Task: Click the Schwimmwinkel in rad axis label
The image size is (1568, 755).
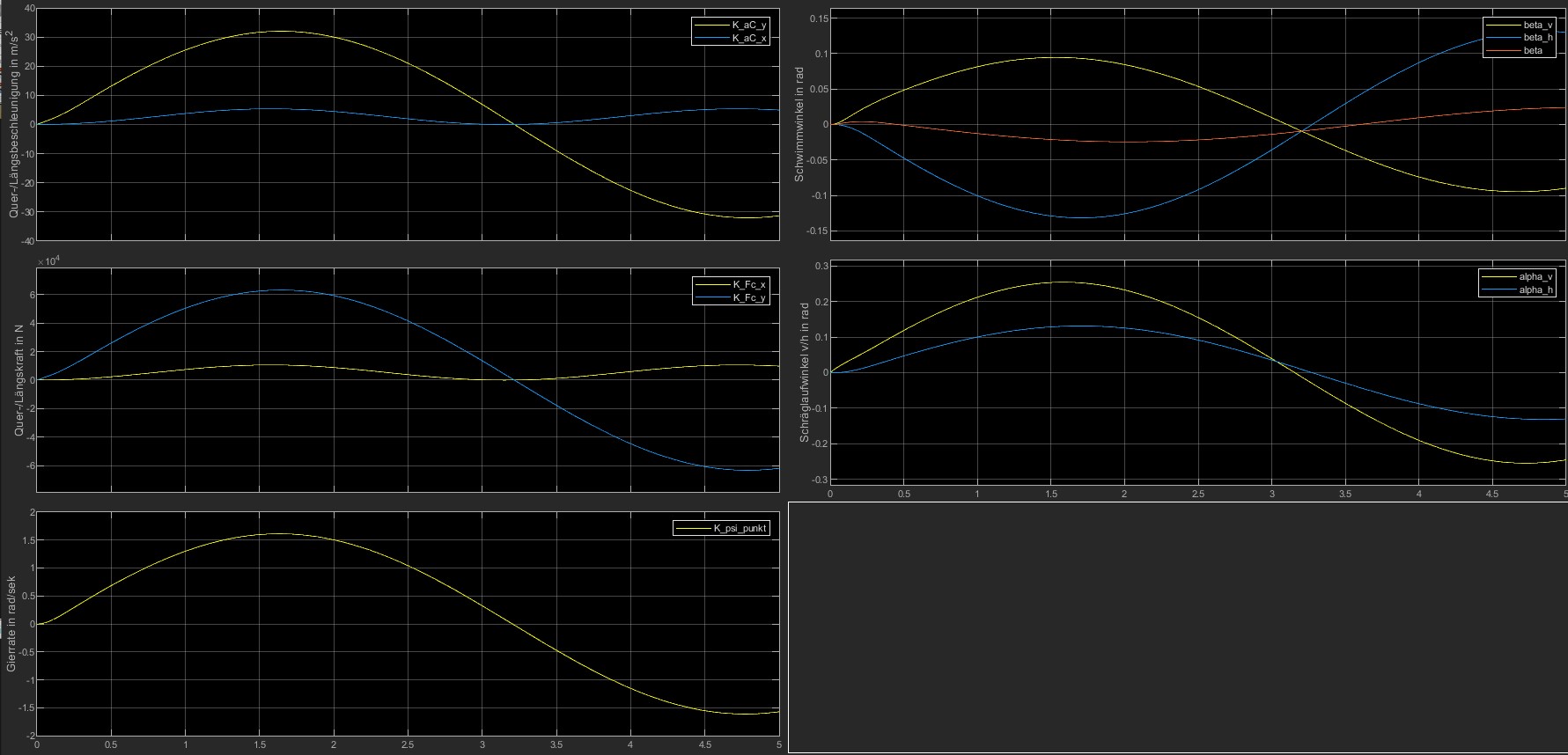Action: tap(799, 124)
